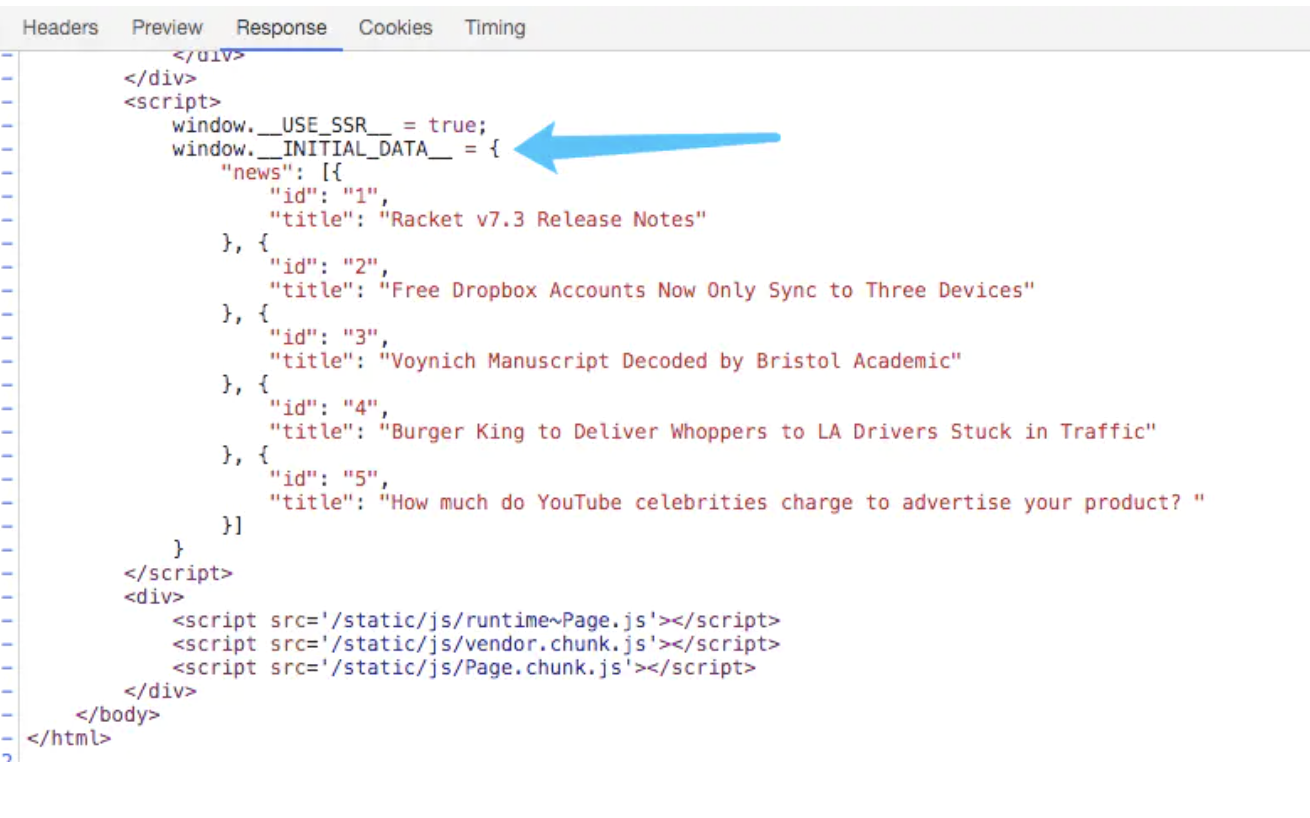Click the "id": "3" line
This screenshot has height=818, width=1310.
coord(328,338)
